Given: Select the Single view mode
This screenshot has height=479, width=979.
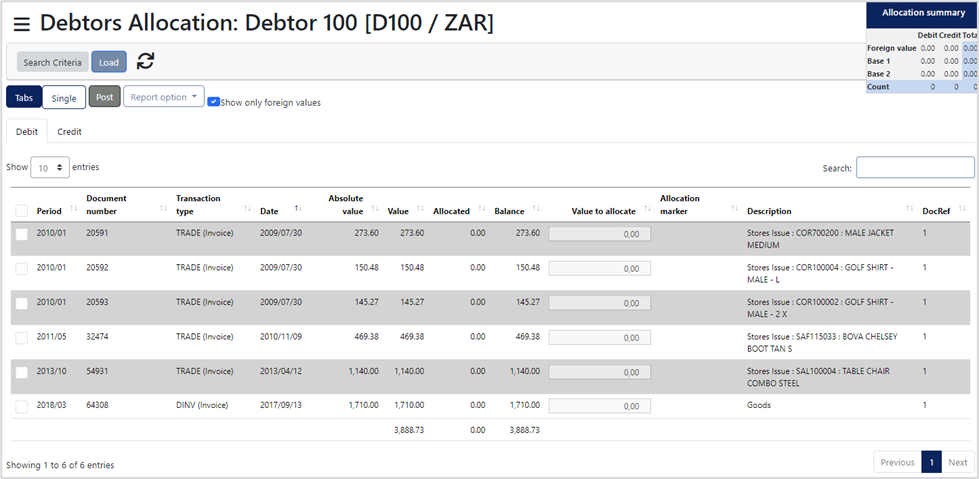Looking at the screenshot, I should click(64, 97).
